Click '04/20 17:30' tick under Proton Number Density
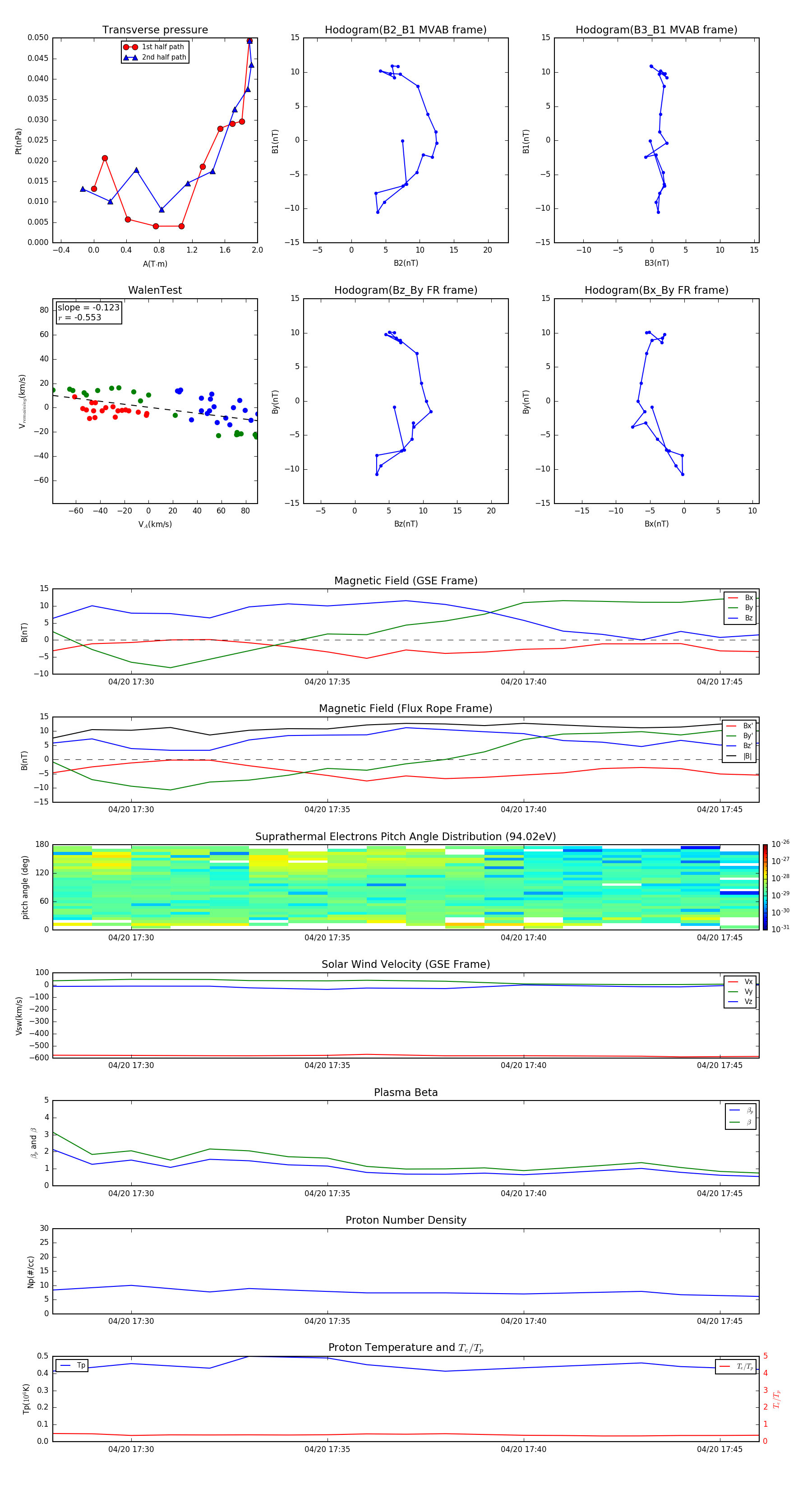Image resolution: width=812 pixels, height=1489 pixels. (131, 1321)
